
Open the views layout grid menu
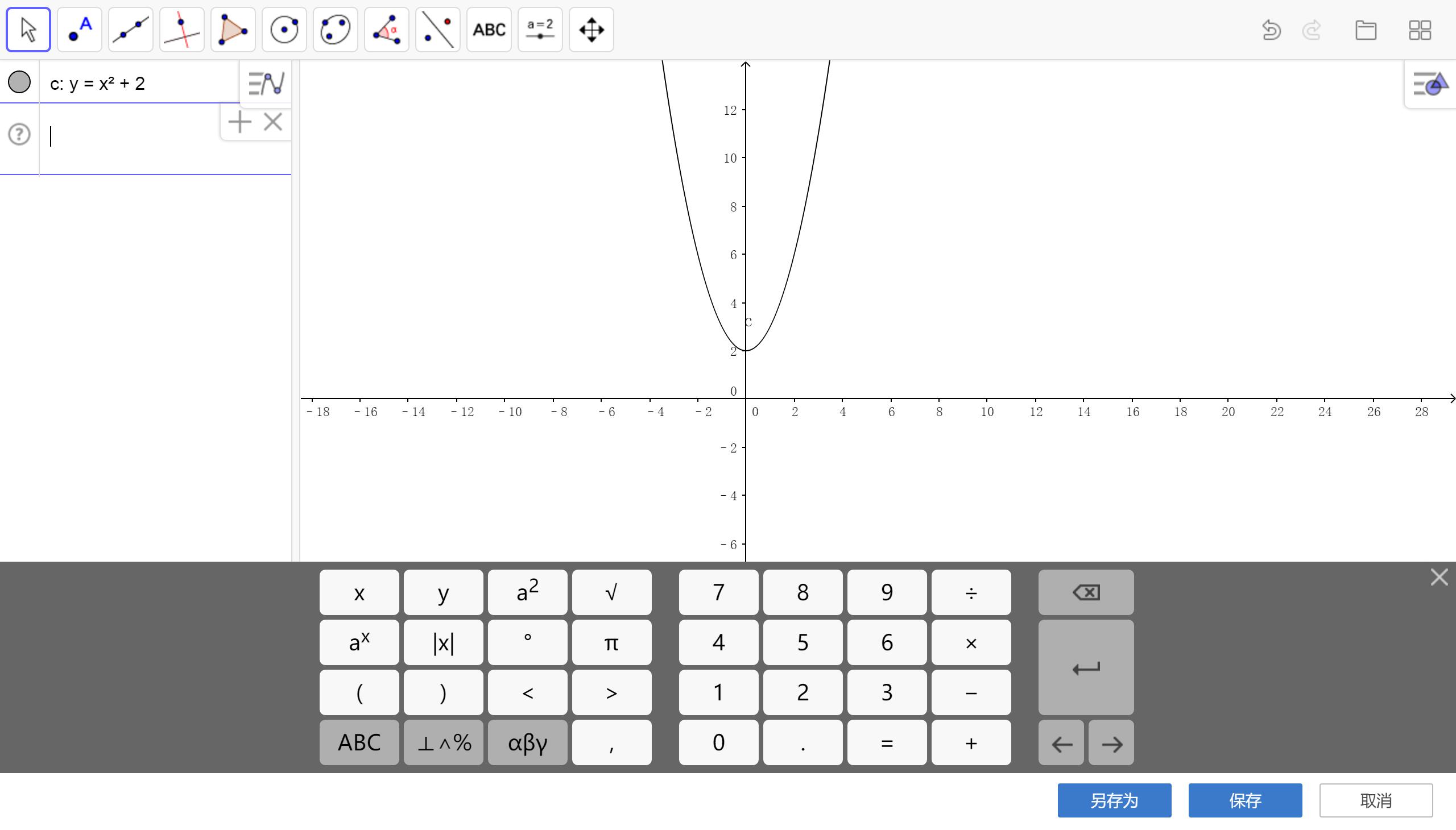pyautogui.click(x=1420, y=30)
